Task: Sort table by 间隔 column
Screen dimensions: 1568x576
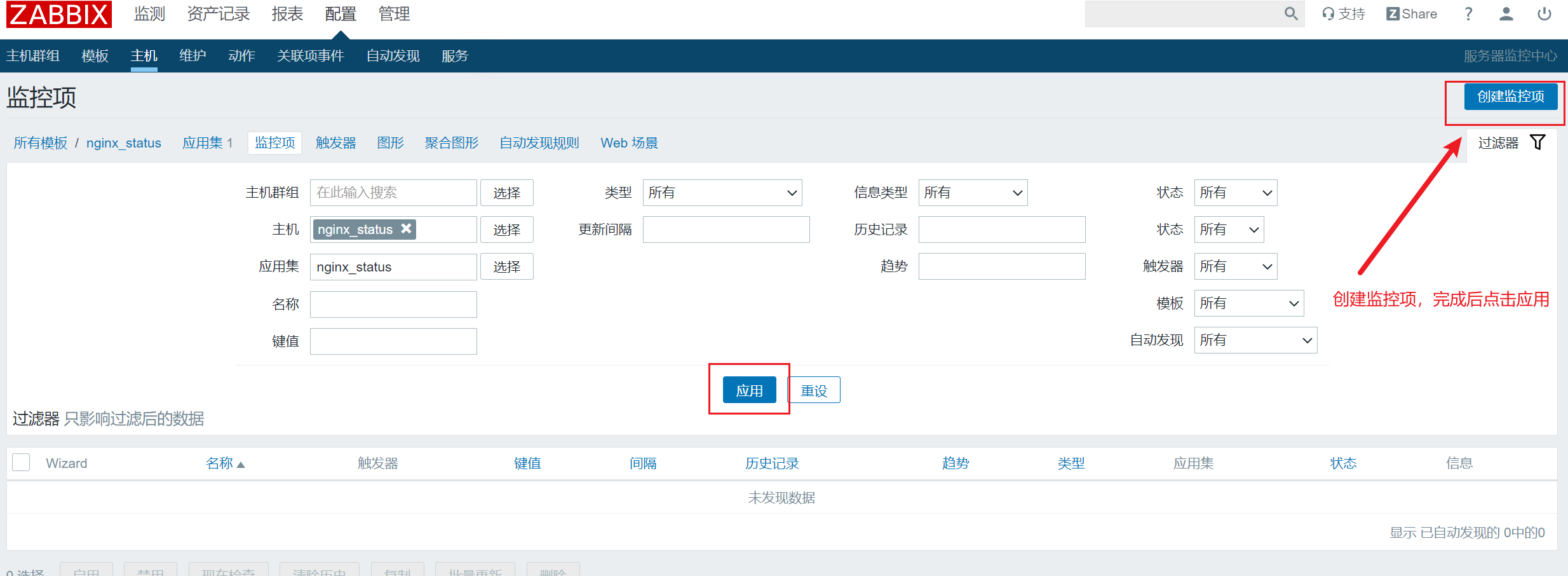Action: pyautogui.click(x=643, y=463)
